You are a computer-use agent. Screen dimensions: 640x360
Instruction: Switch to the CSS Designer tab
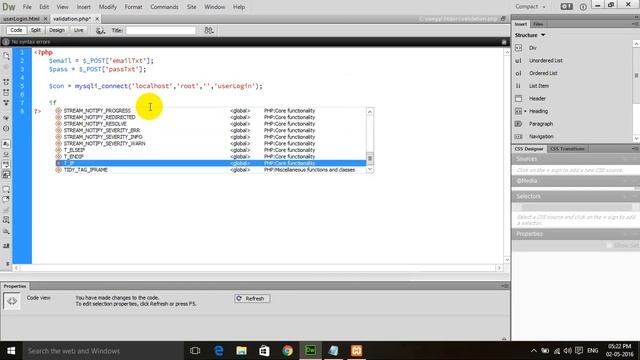tap(529, 149)
